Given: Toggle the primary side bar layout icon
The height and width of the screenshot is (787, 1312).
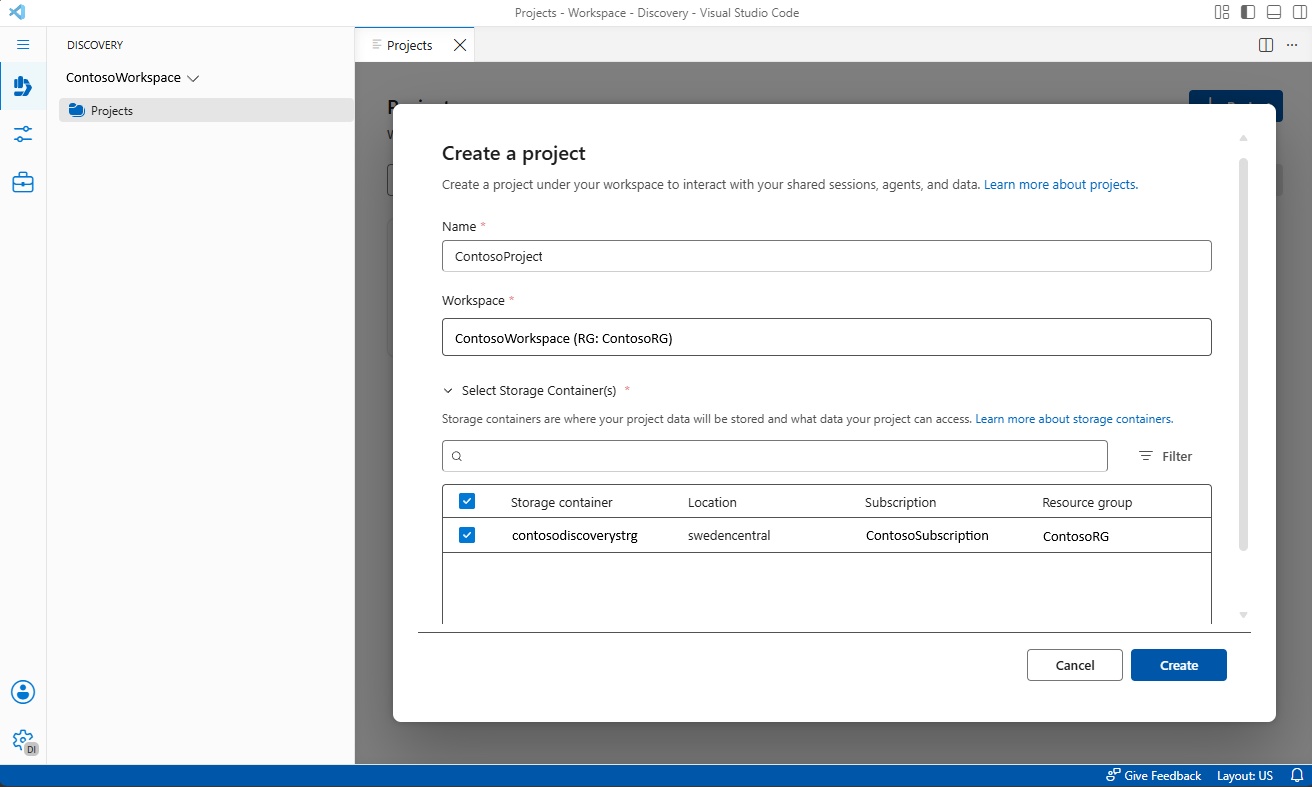Looking at the screenshot, I should [1248, 13].
